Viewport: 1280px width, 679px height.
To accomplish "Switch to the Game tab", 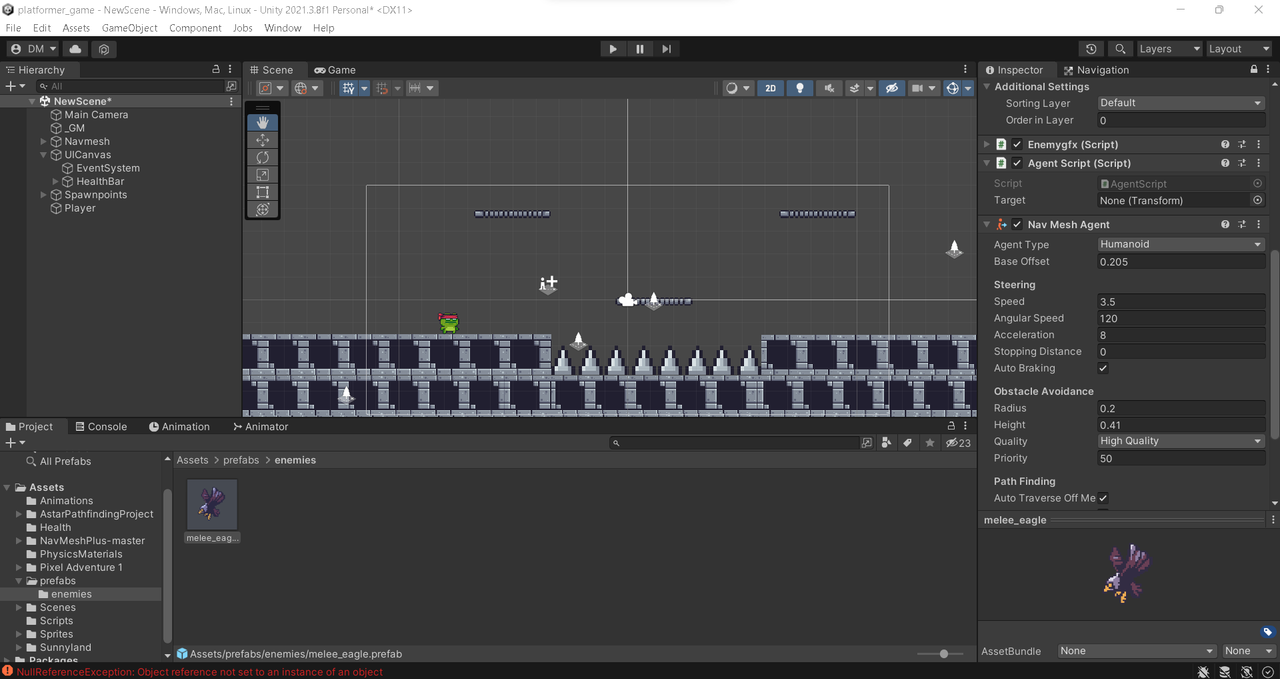I will [x=335, y=70].
